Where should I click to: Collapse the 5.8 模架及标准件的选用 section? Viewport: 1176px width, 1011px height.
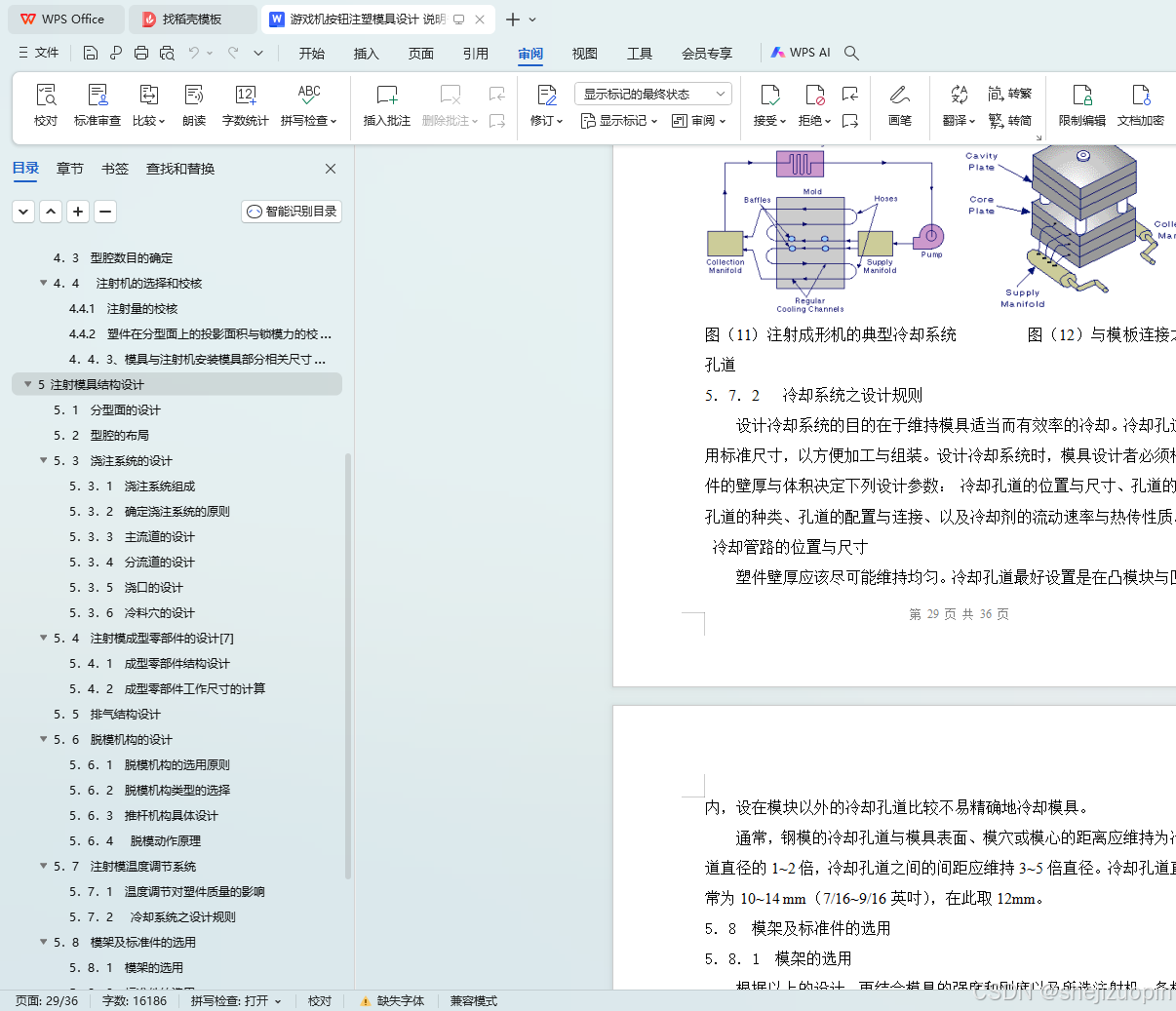coord(43,942)
